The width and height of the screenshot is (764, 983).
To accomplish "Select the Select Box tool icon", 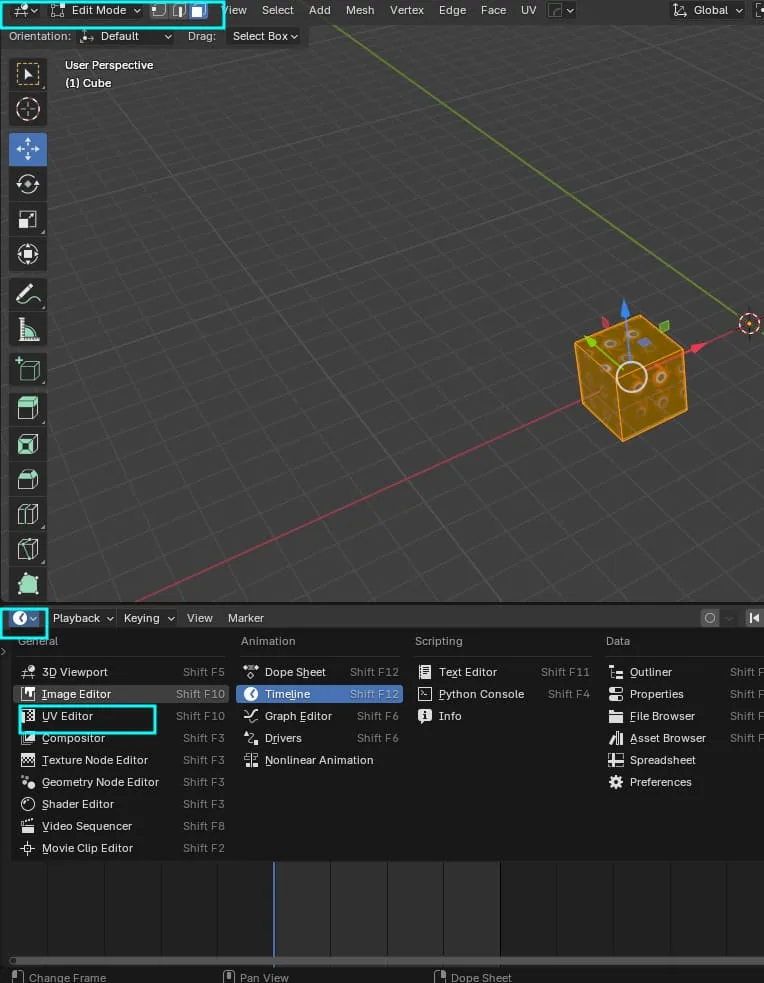I will [28, 75].
